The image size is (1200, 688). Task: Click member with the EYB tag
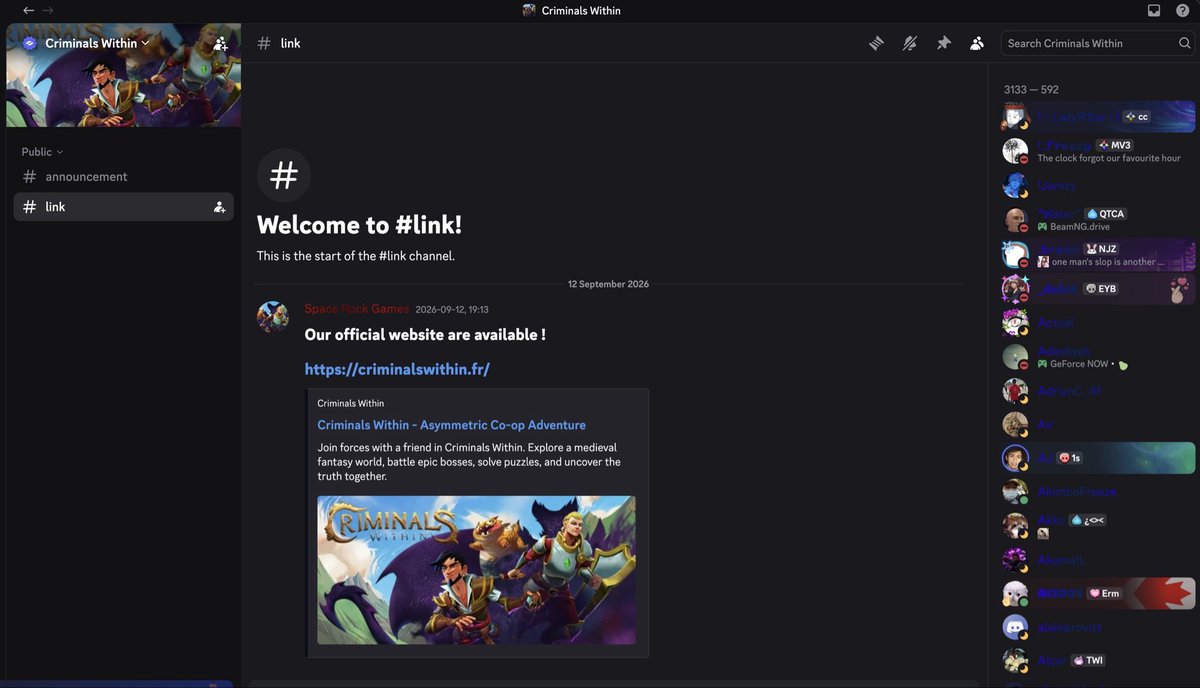tap(1098, 288)
